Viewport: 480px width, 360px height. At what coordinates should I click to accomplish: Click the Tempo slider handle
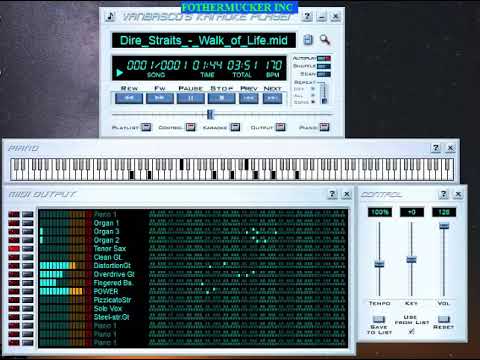click(x=379, y=264)
